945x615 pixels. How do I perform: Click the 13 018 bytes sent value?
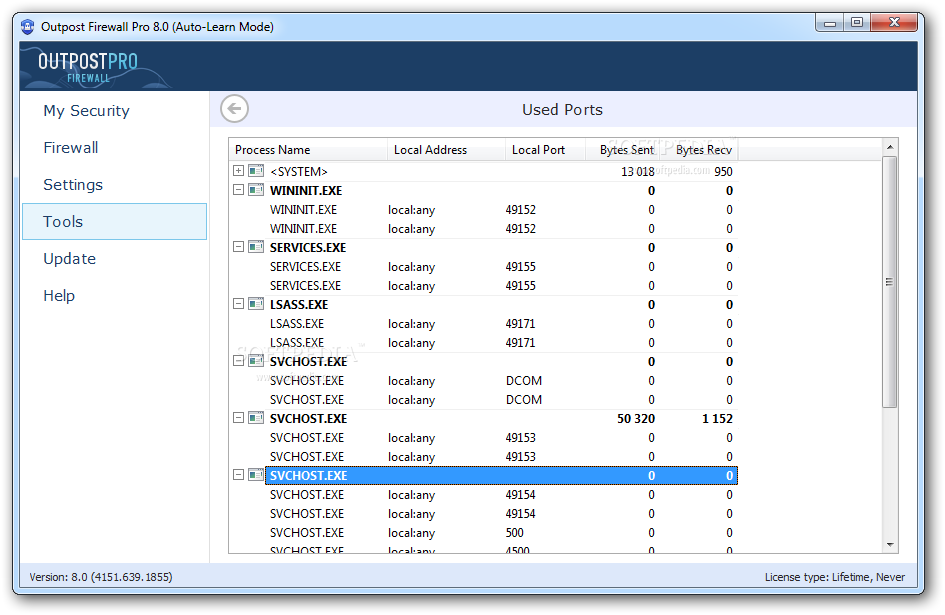638,171
